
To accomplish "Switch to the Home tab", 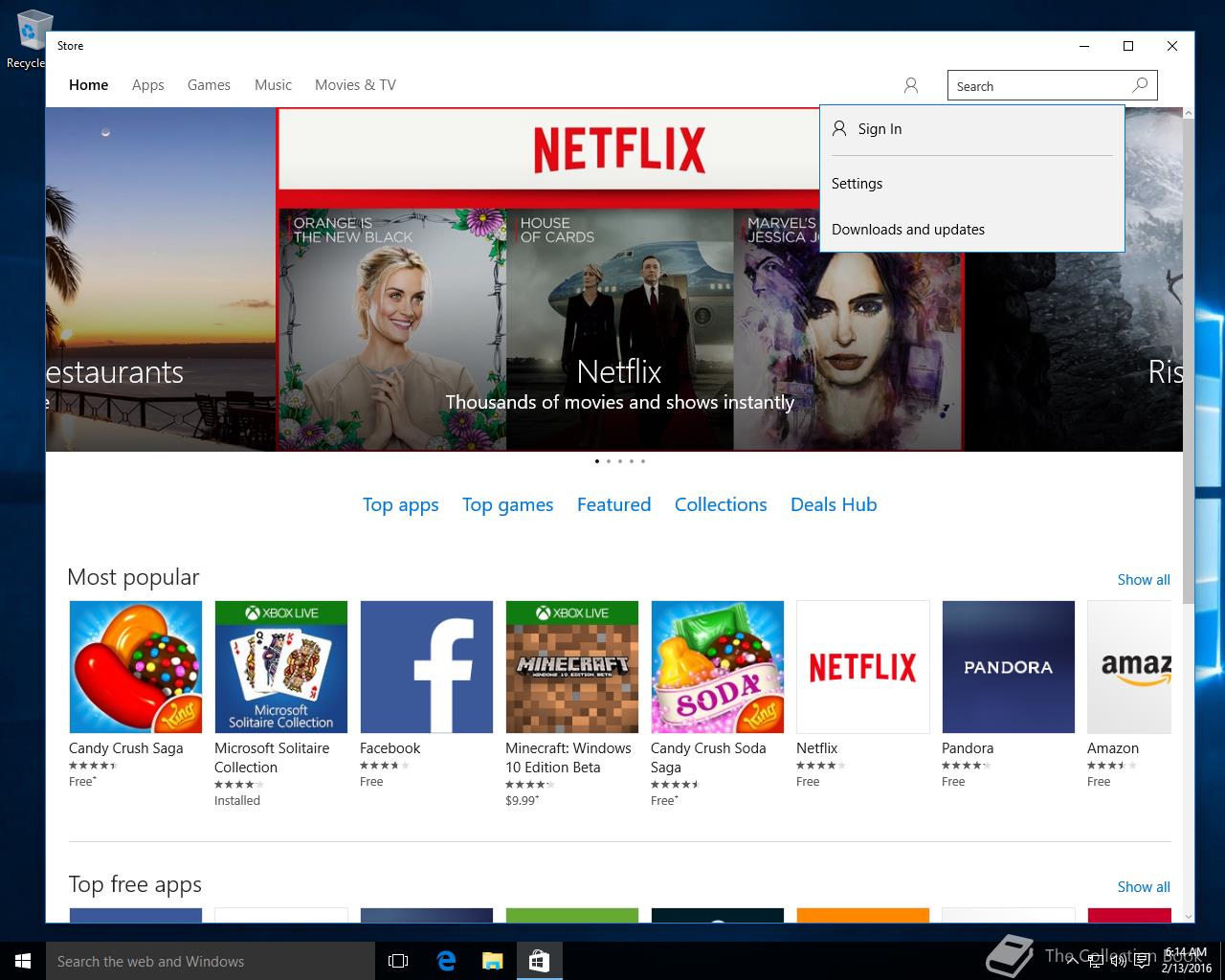I will (x=88, y=85).
